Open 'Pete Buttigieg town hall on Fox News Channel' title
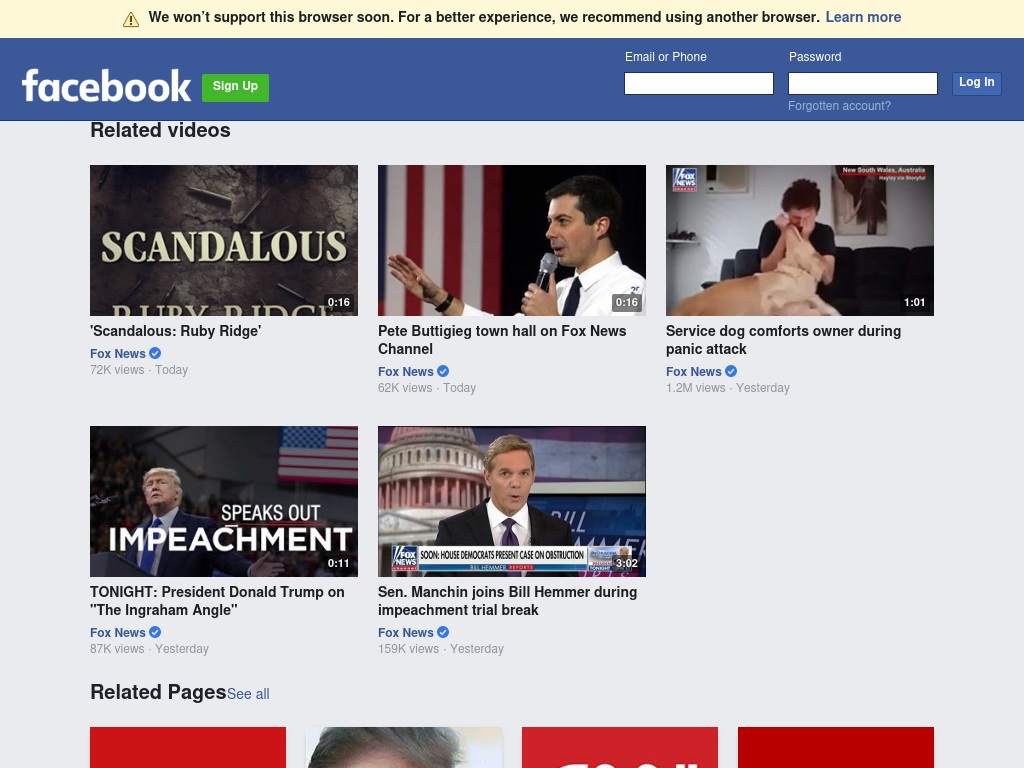The width and height of the screenshot is (1024, 768). [502, 340]
